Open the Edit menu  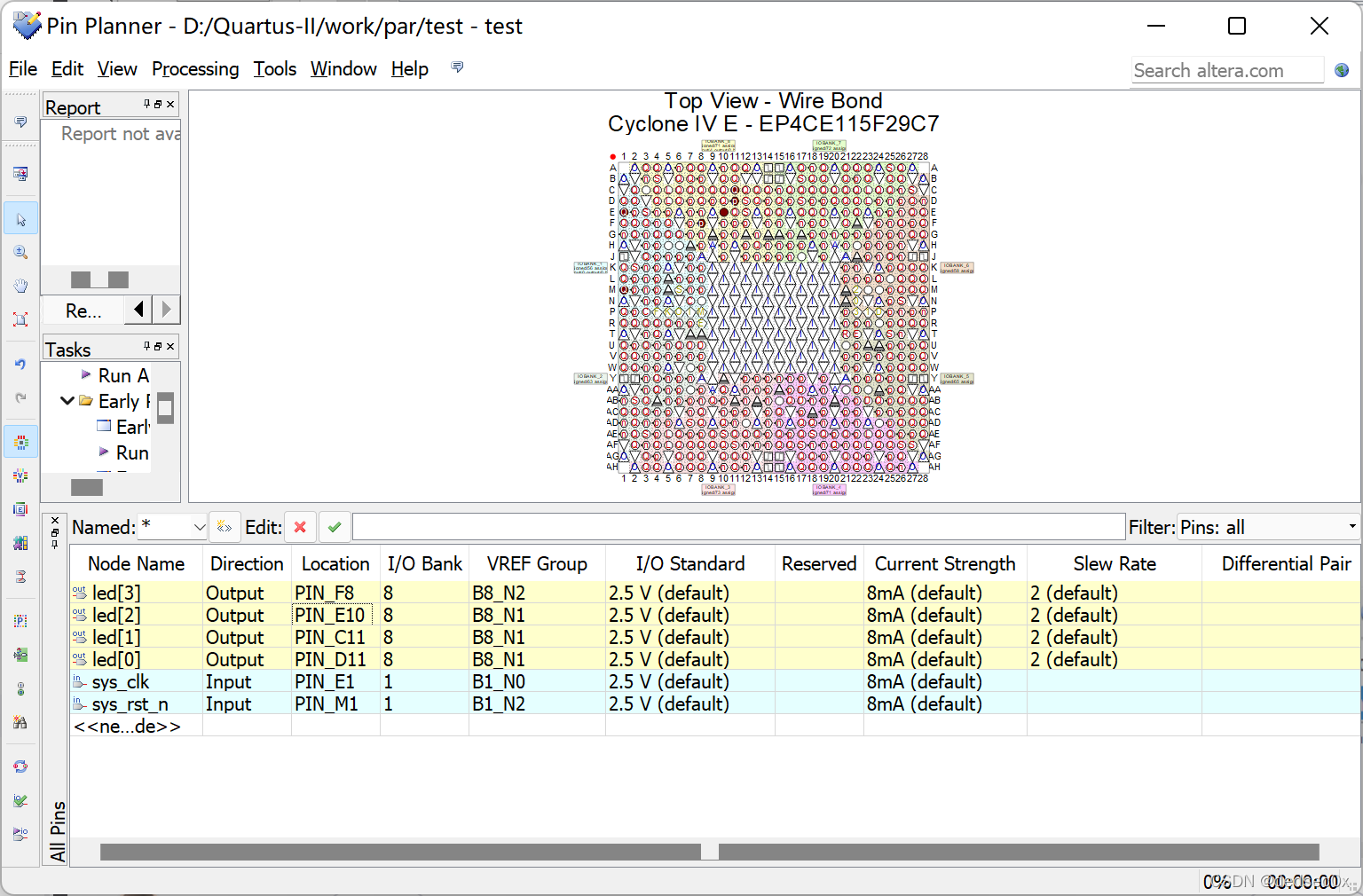click(x=67, y=69)
